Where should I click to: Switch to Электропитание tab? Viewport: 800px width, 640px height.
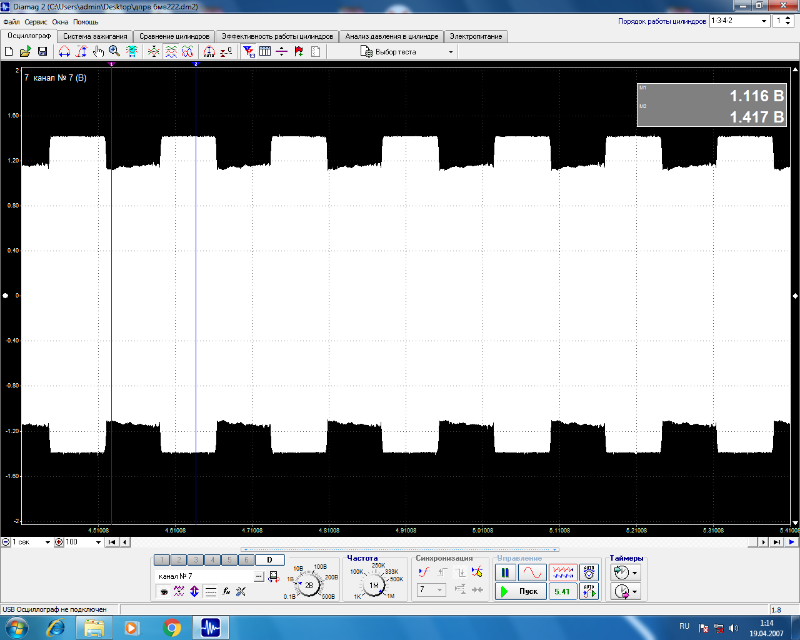[x=476, y=36]
